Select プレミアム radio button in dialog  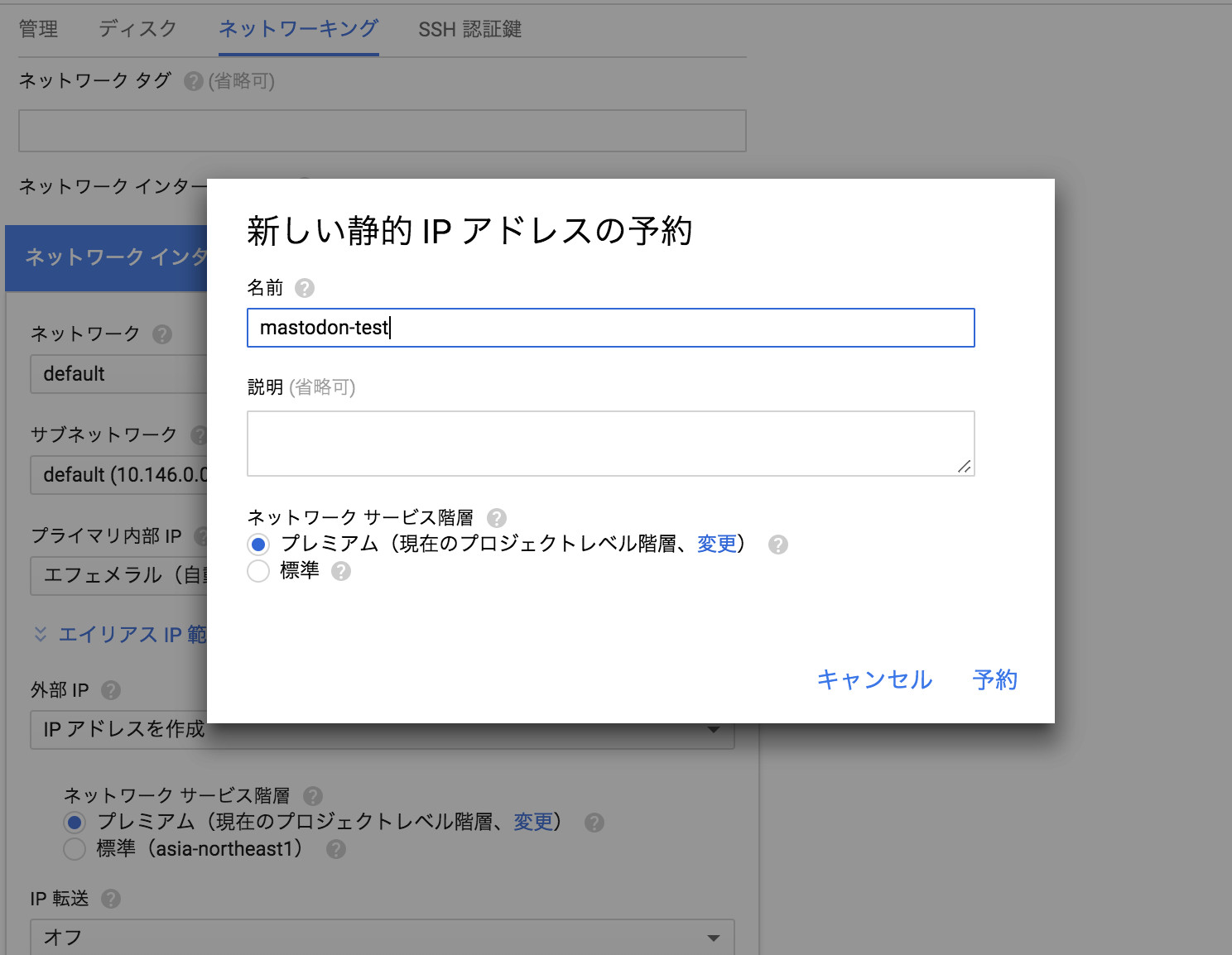pos(258,545)
